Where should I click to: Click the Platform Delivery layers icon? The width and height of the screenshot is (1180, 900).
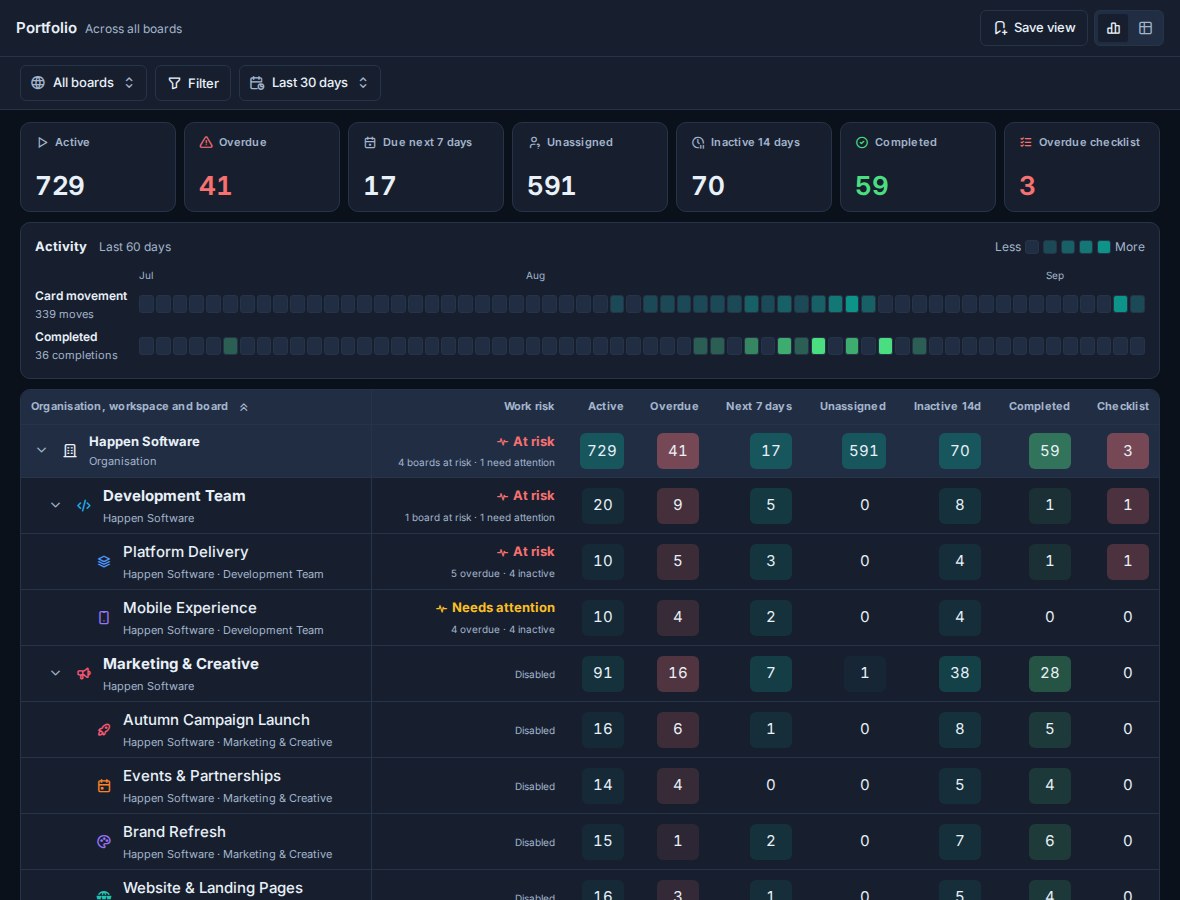coord(104,561)
